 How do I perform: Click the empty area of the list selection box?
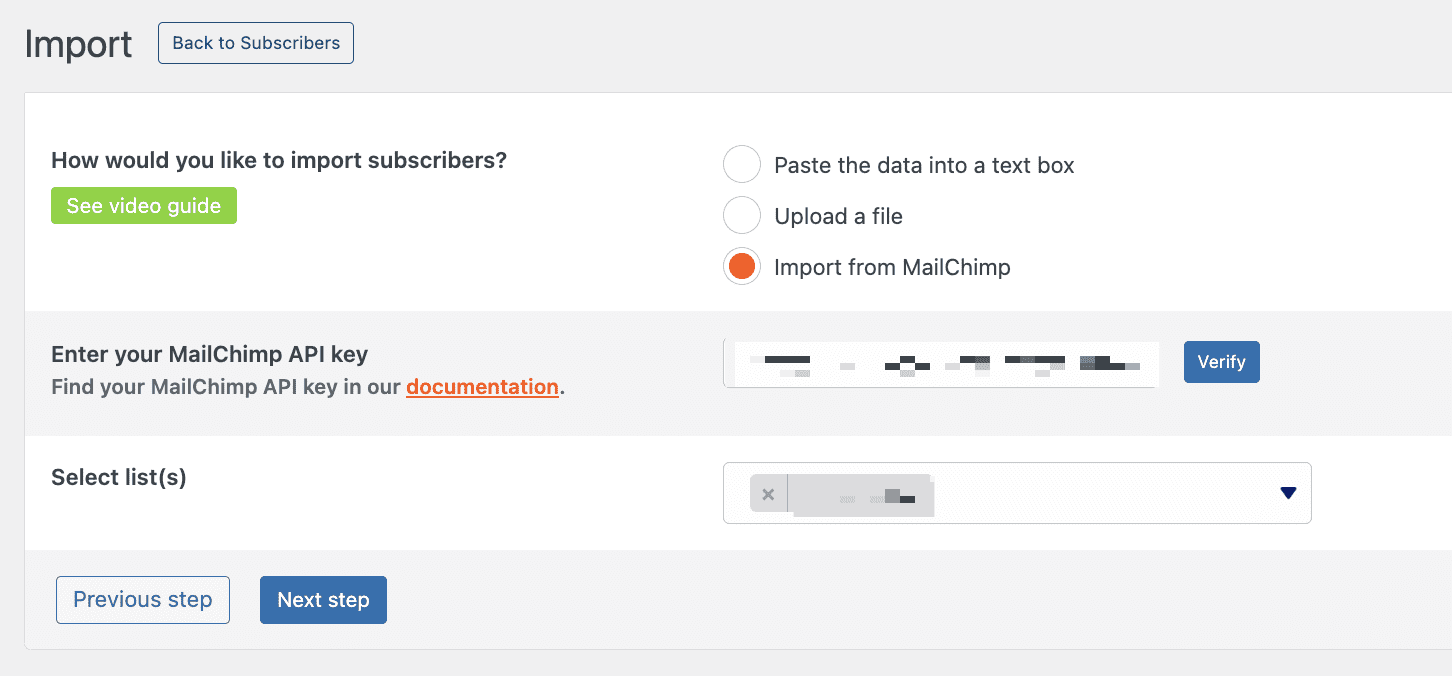point(1100,493)
